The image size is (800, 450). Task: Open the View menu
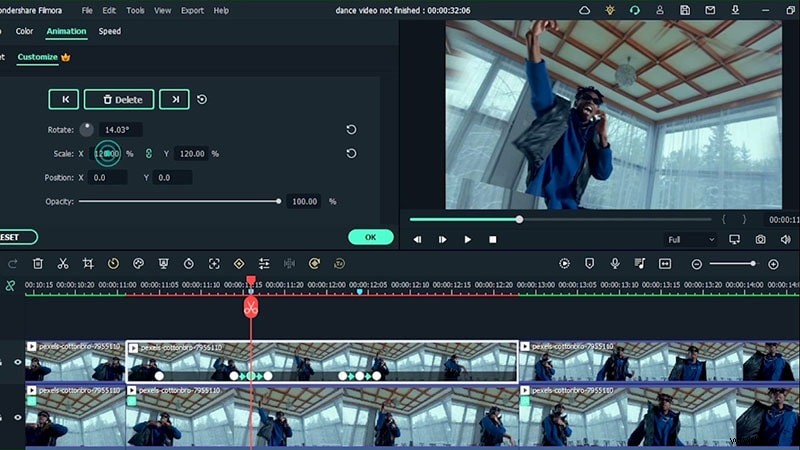click(x=162, y=10)
